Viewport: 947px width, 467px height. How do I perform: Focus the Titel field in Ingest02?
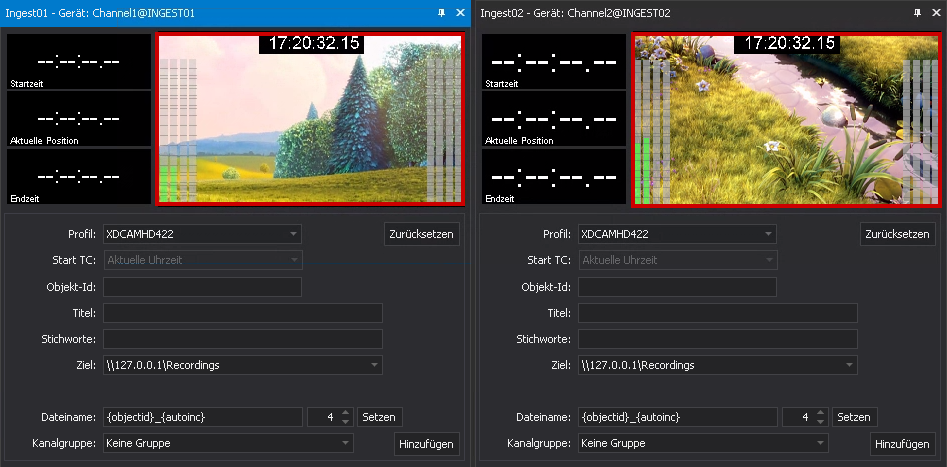pos(717,313)
